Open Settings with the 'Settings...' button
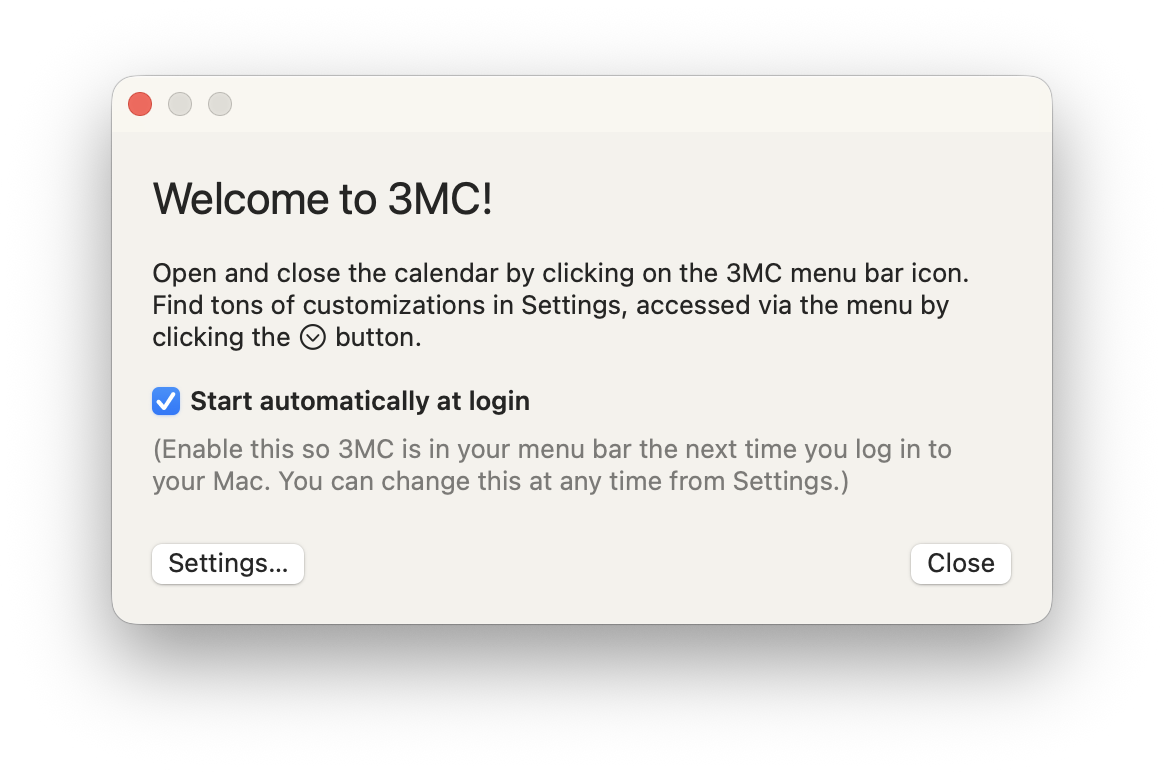The width and height of the screenshot is (1164, 772). [227, 563]
